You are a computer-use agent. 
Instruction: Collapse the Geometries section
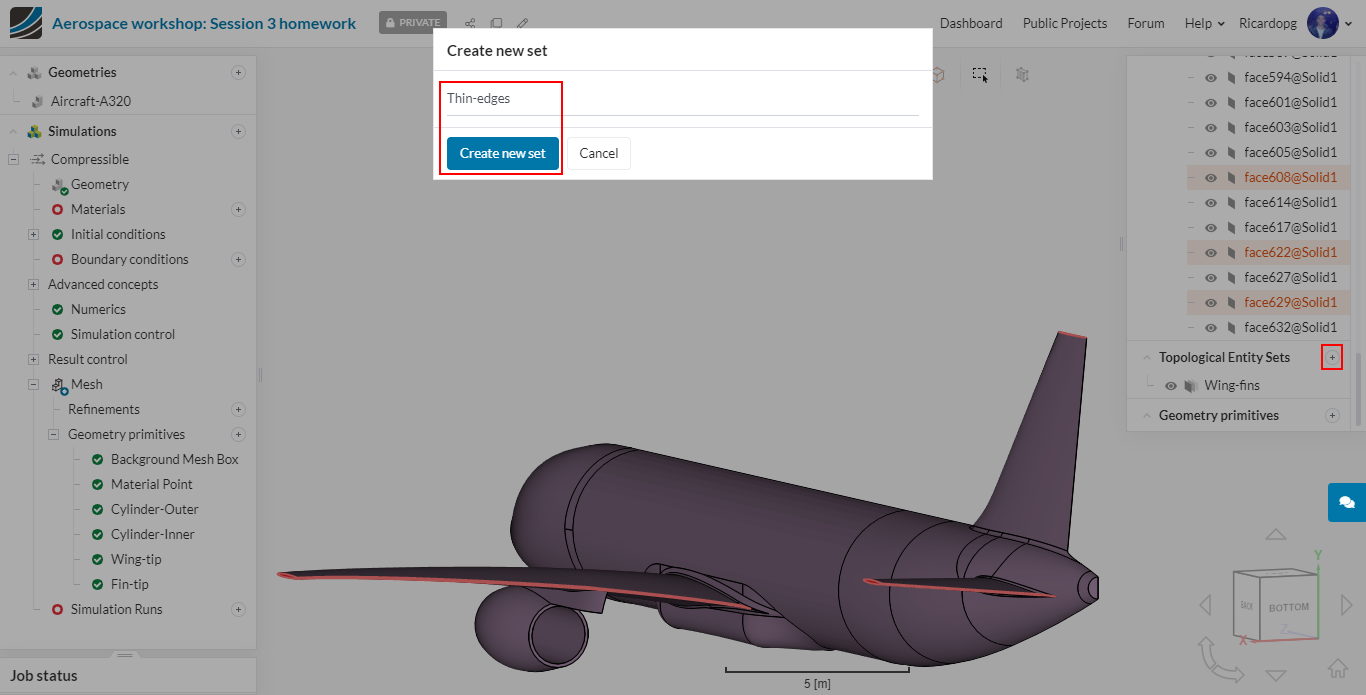tap(14, 72)
